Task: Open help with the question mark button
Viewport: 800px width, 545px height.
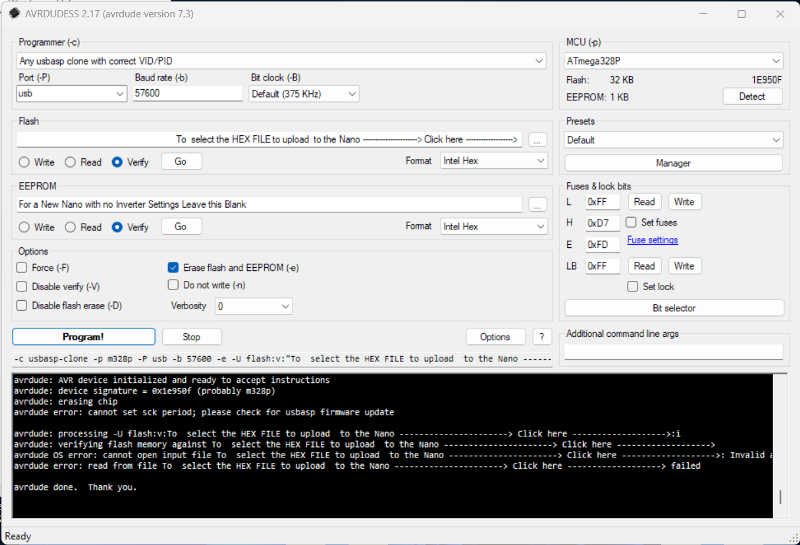Action: pos(542,337)
